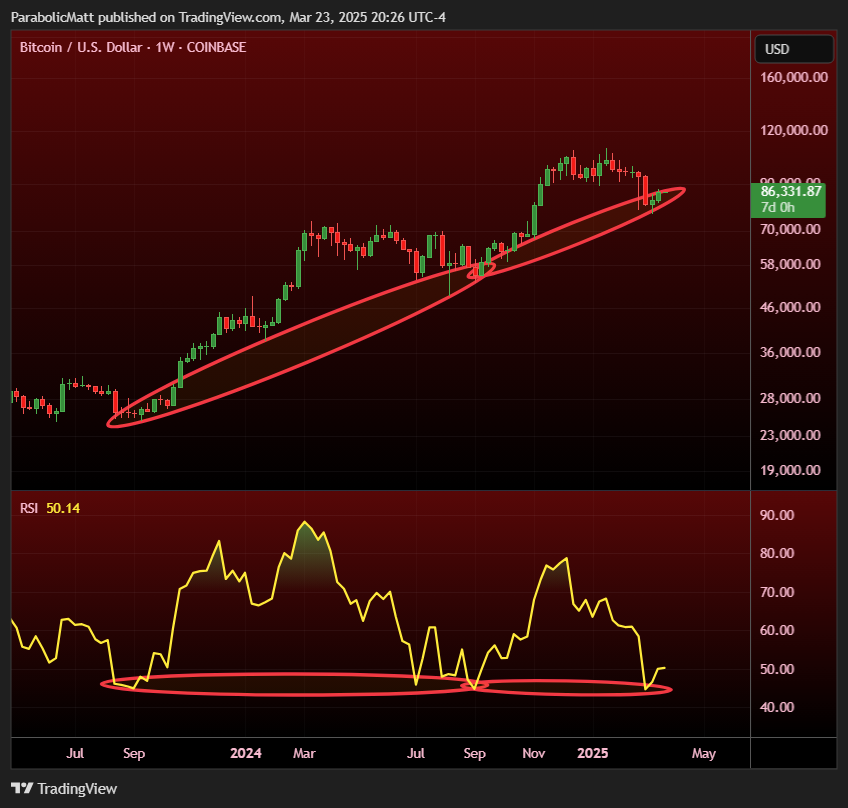
Task: Click the 120,000.00 price axis label
Action: tap(793, 130)
